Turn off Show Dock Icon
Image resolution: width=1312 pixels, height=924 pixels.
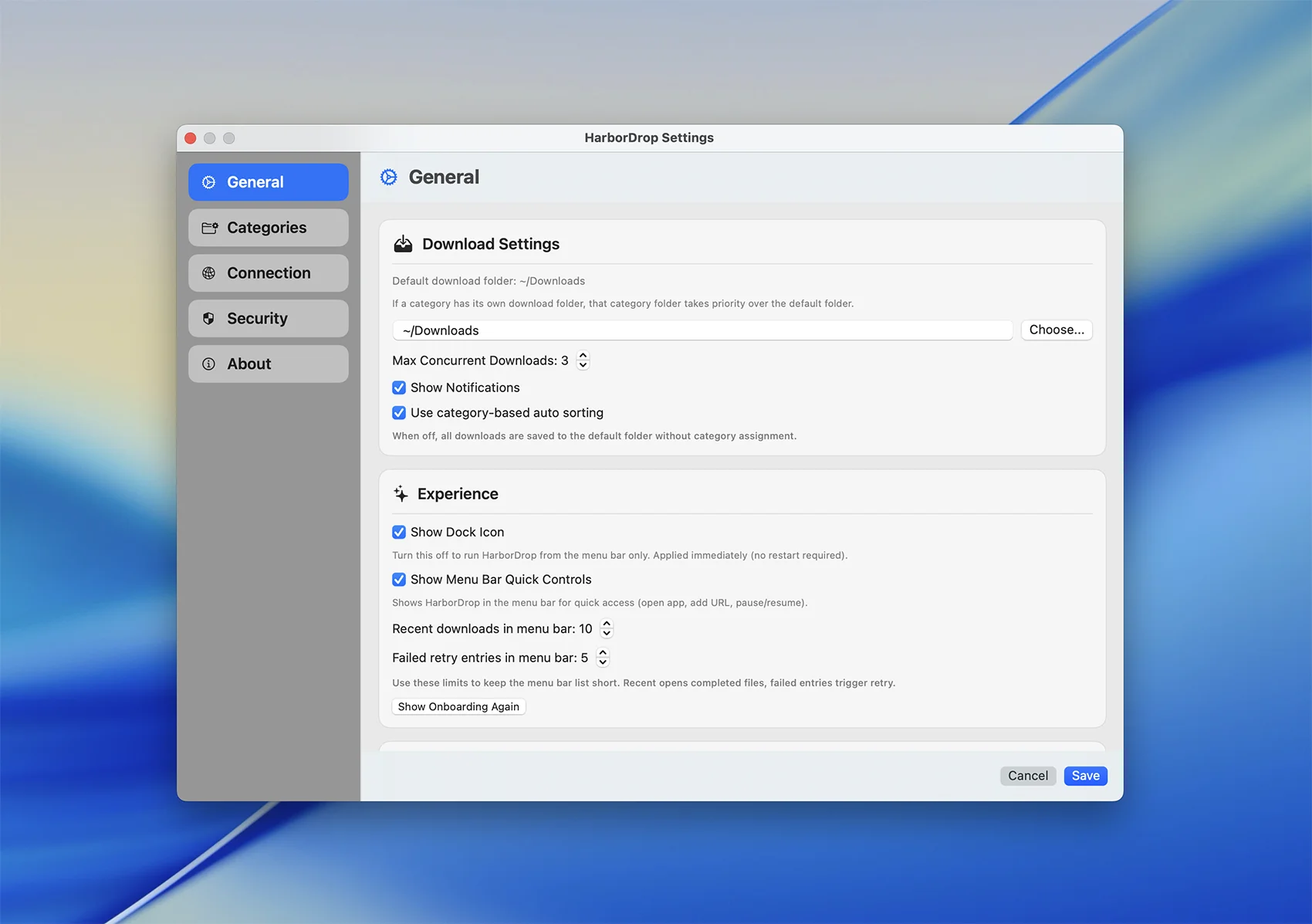click(399, 532)
